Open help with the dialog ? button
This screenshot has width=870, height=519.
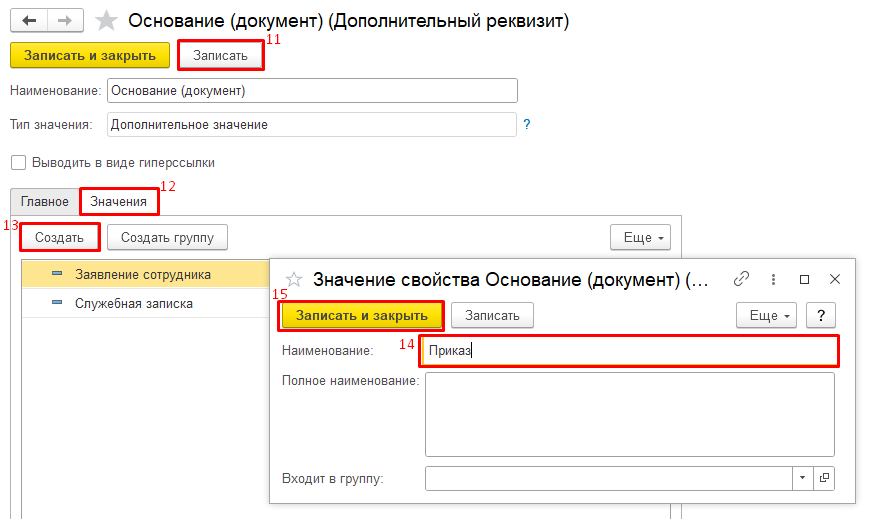[x=821, y=315]
